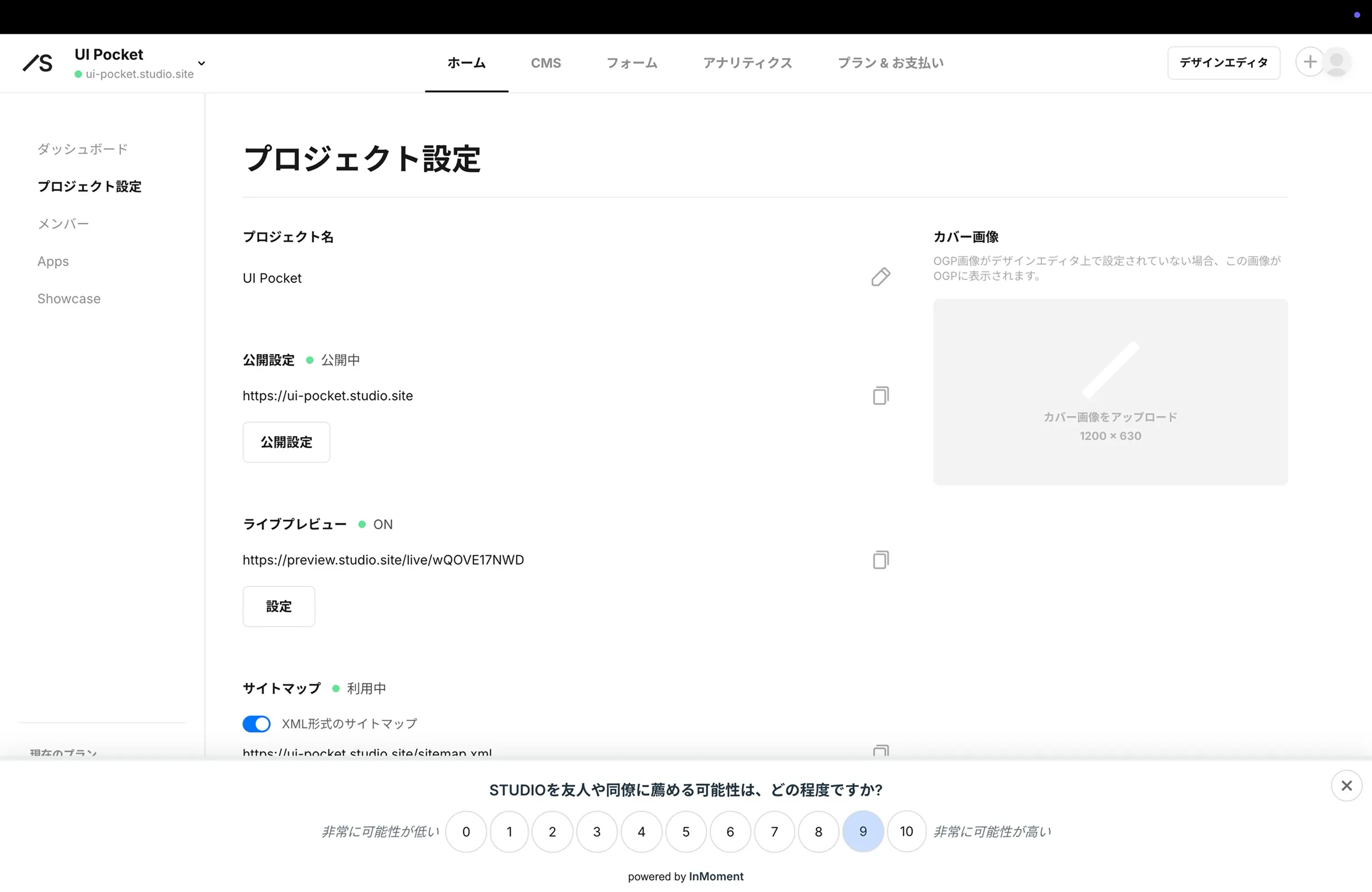The image size is (1372, 892).
Task: Rate 0 in the survey
Action: [x=466, y=831]
